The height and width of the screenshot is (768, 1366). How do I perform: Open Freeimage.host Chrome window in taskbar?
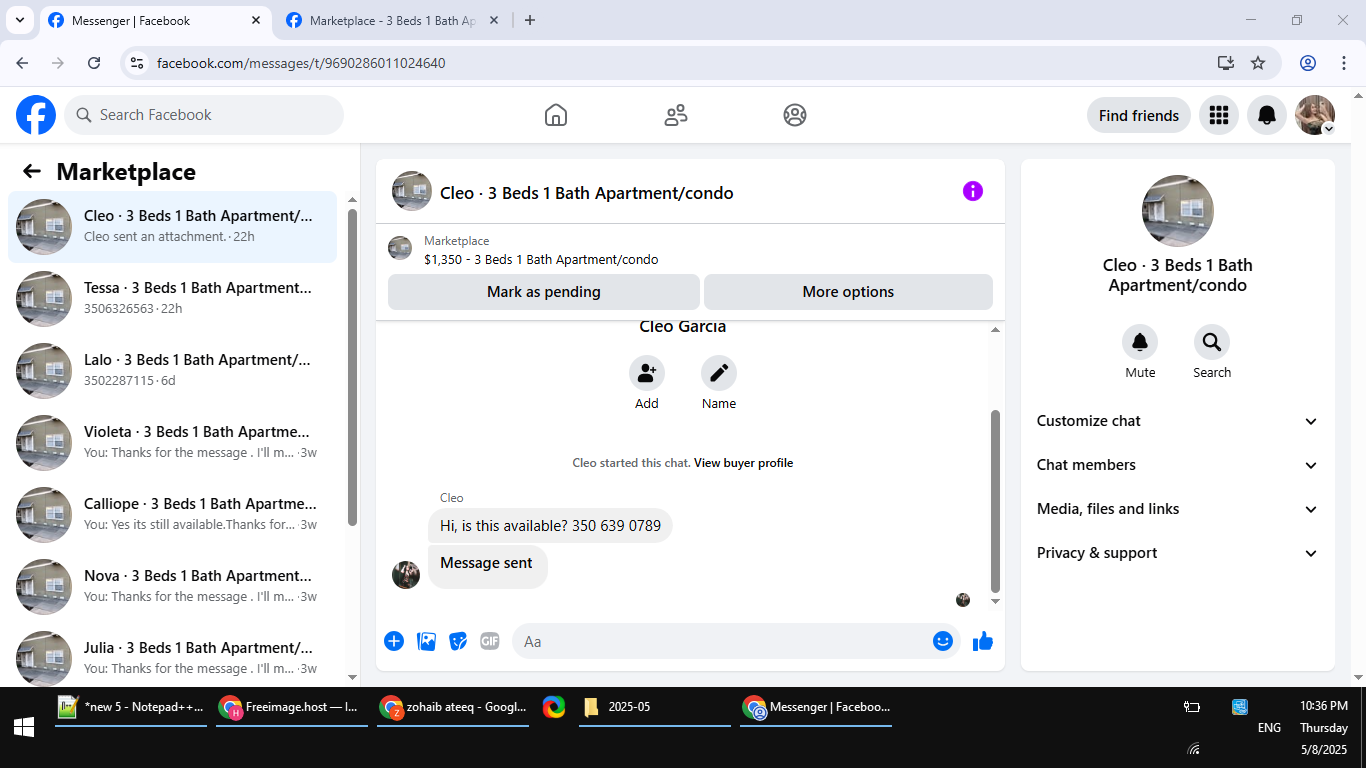pyautogui.click(x=292, y=707)
